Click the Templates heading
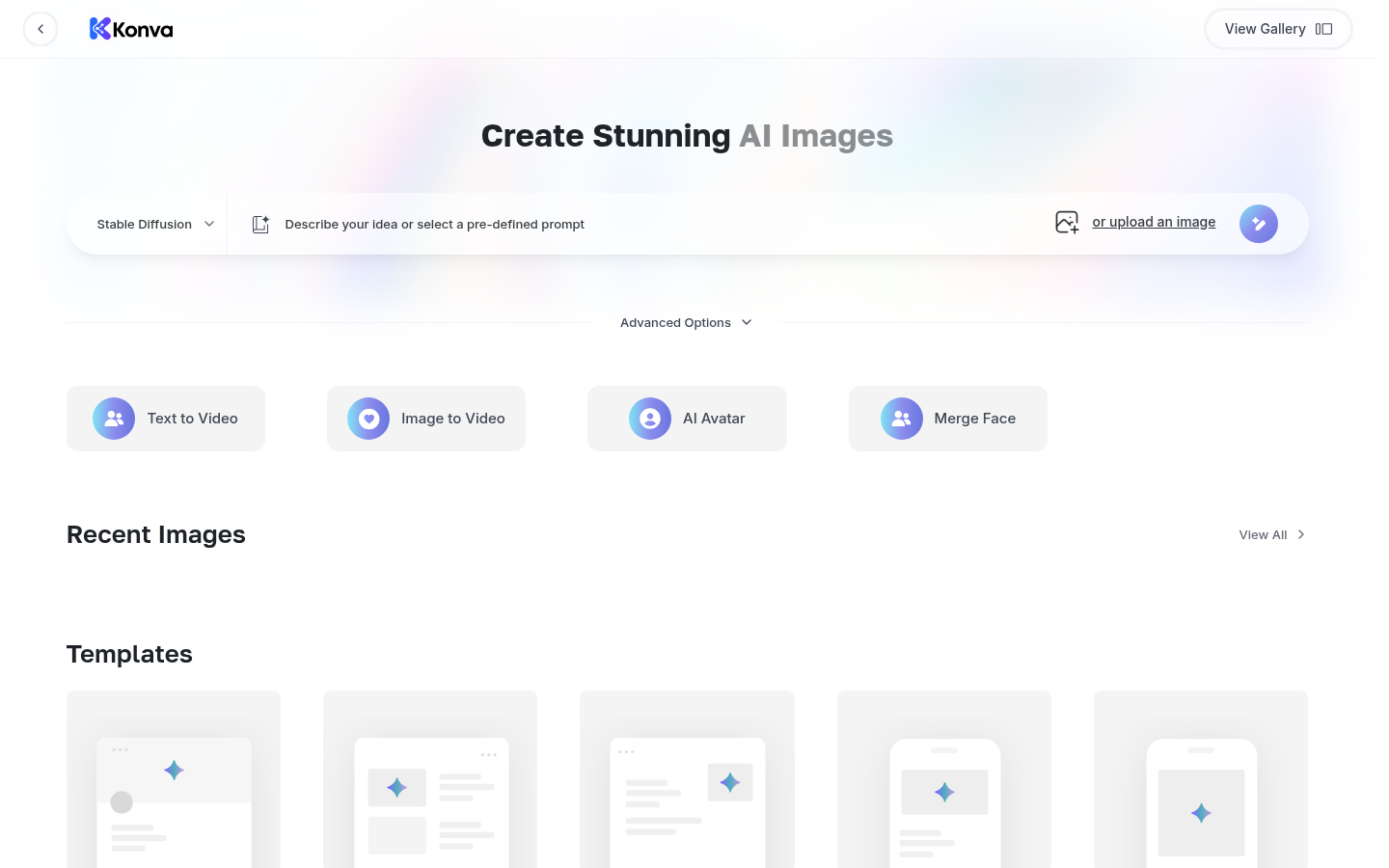The image size is (1389, 868). 129,654
